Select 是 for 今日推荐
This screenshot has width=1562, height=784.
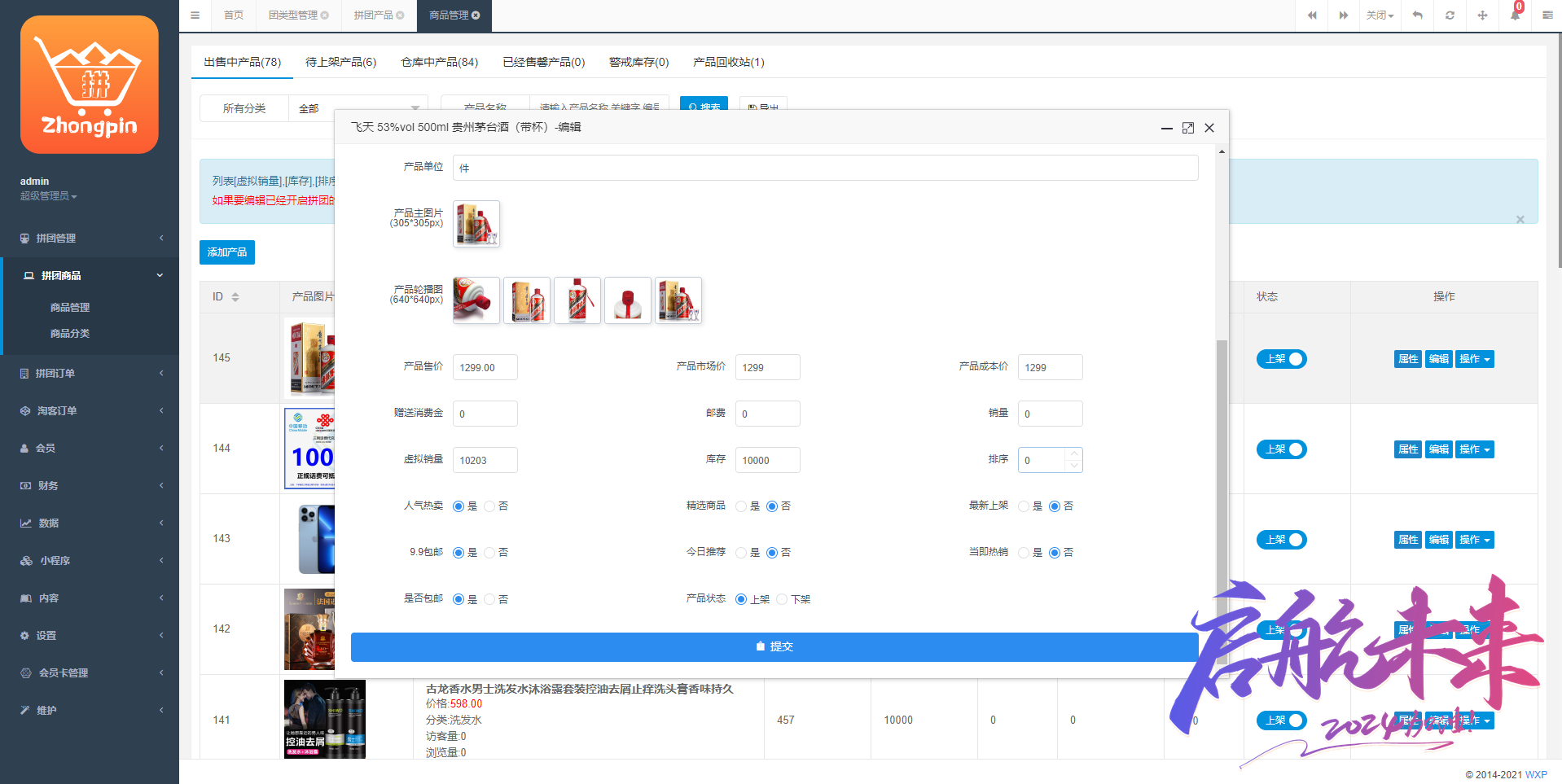pyautogui.click(x=741, y=553)
